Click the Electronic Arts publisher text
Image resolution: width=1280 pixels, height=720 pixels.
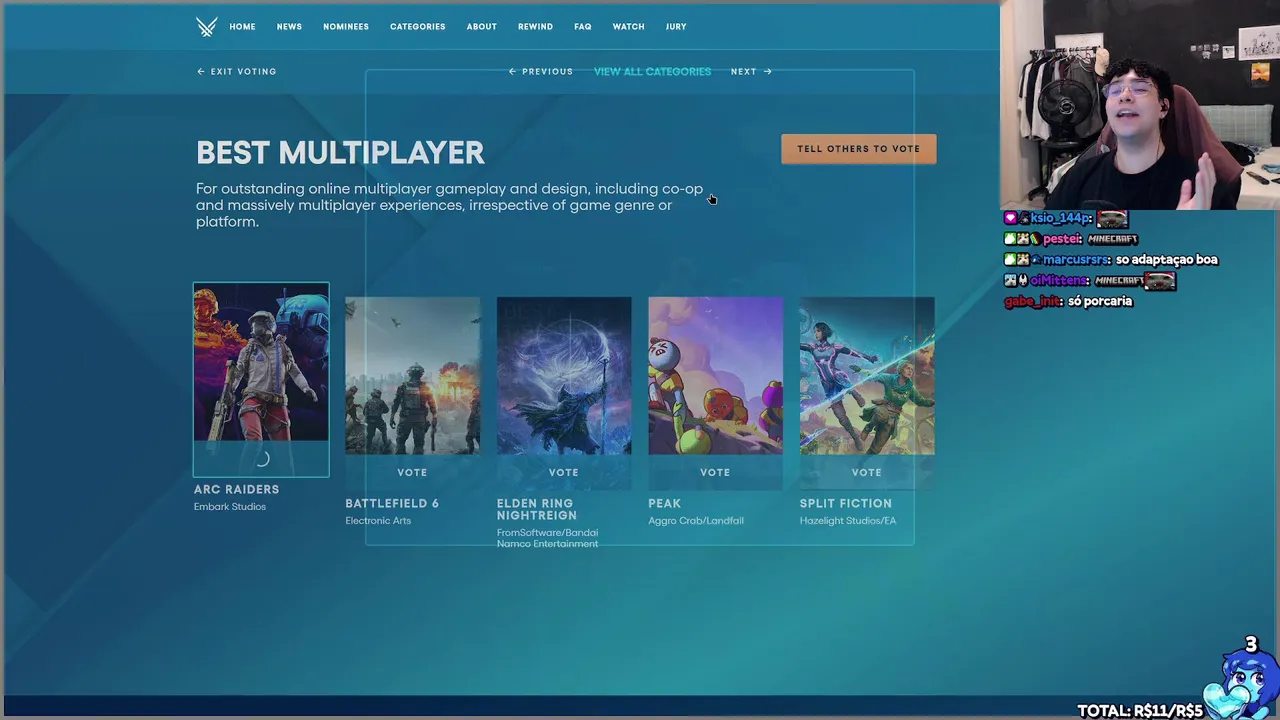[x=378, y=521]
